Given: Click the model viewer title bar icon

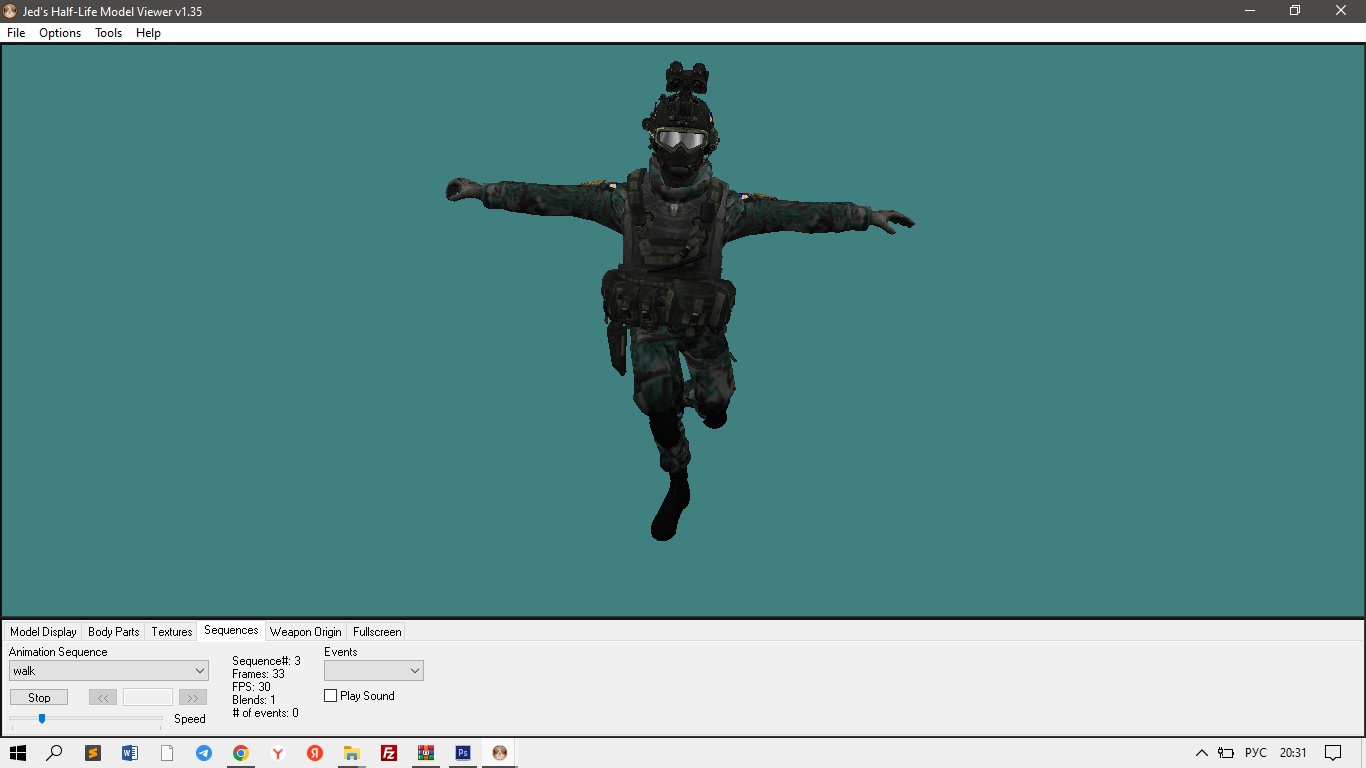Looking at the screenshot, I should tap(10, 11).
